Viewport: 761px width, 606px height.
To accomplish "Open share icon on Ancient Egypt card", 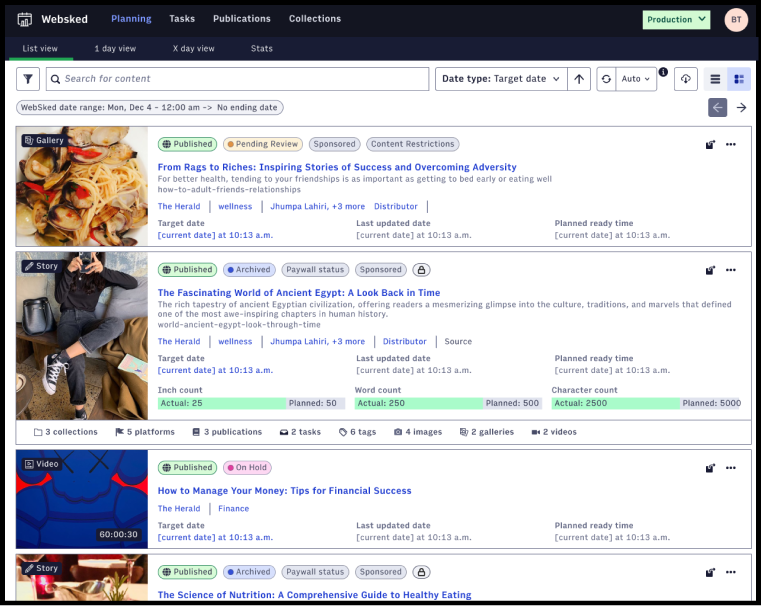I will click(710, 270).
